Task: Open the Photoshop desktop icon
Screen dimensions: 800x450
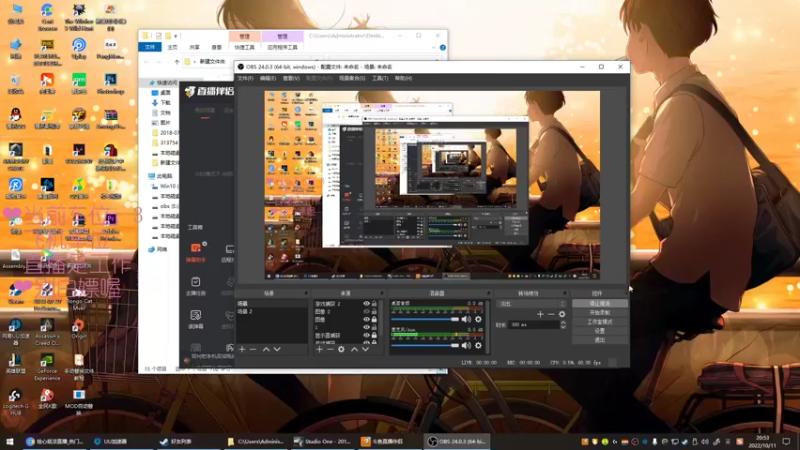Action: point(110,84)
